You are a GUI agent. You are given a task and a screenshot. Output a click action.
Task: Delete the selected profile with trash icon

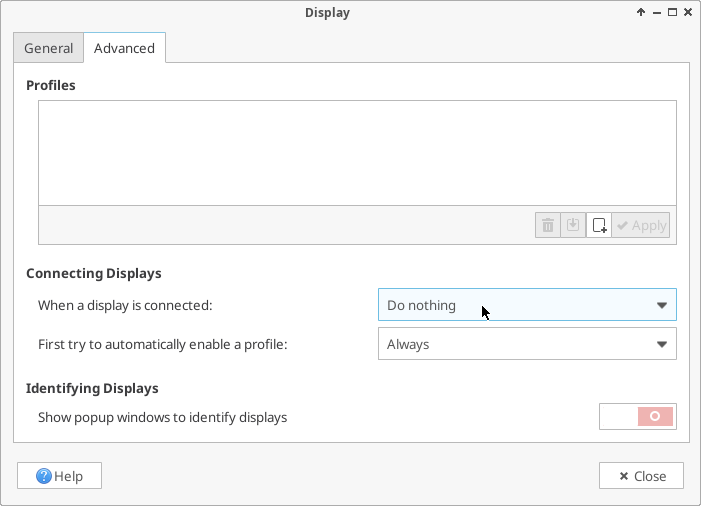(x=548, y=225)
